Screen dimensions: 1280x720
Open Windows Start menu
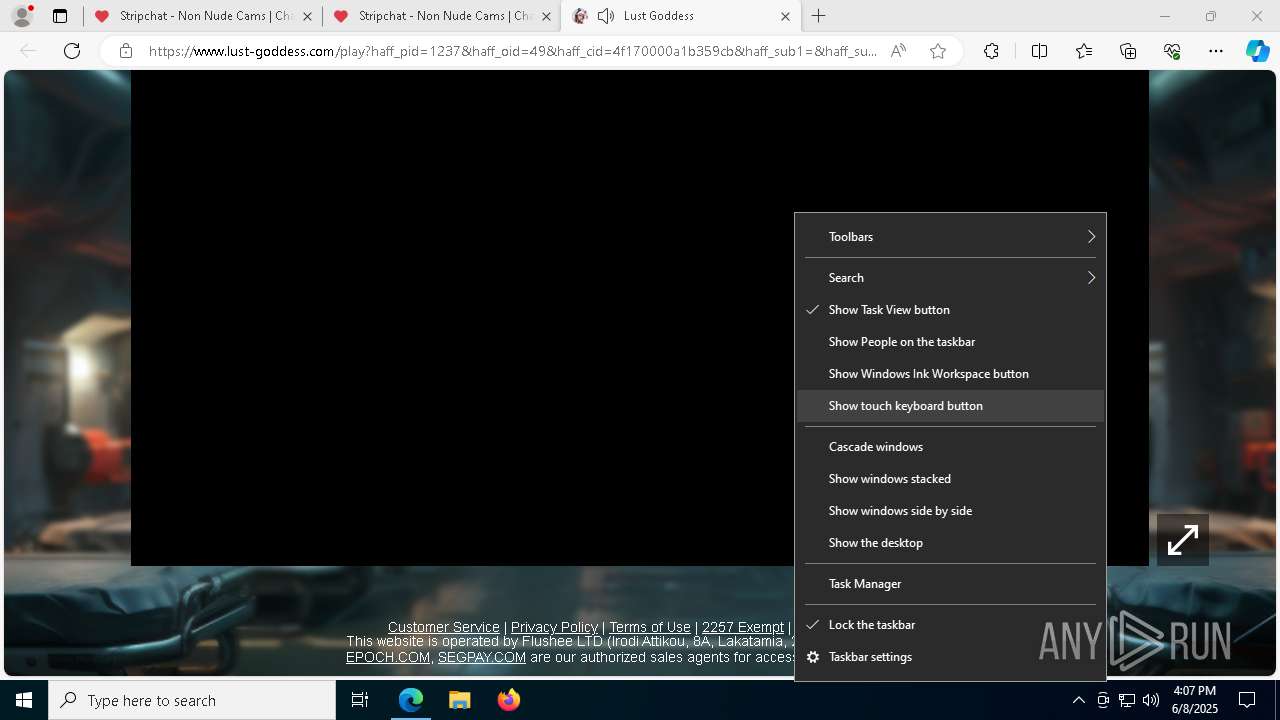click(24, 700)
